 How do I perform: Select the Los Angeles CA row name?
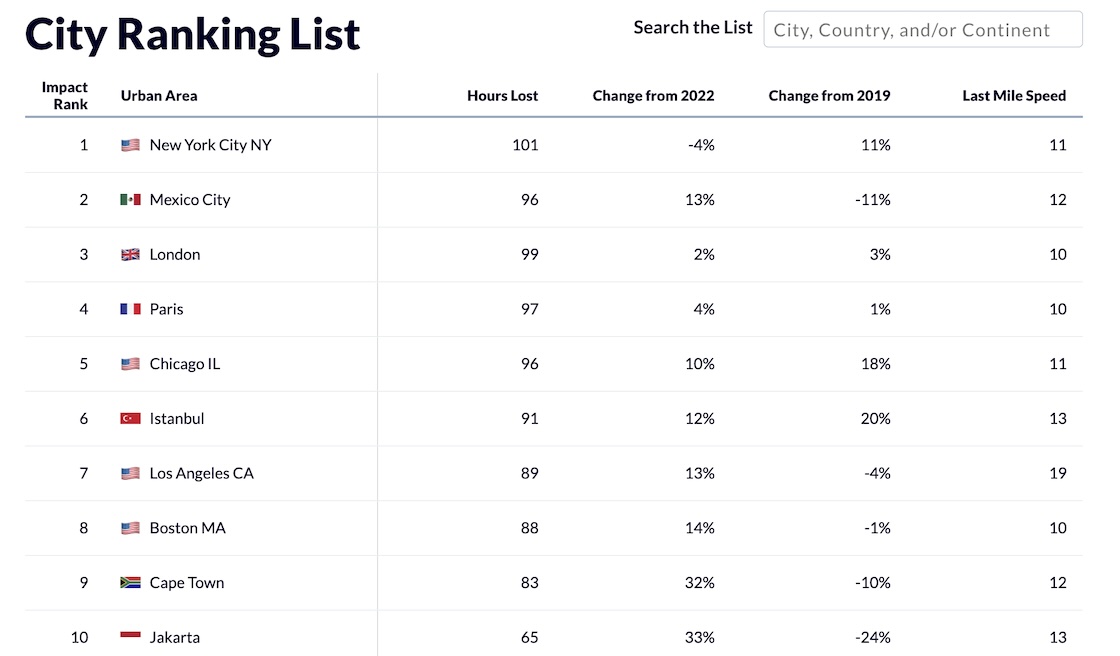[201, 473]
